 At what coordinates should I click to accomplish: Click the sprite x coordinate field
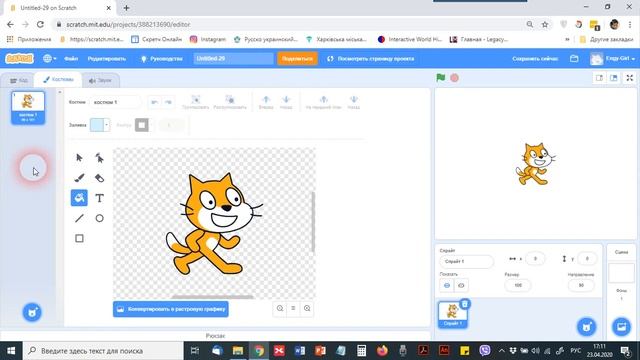point(535,259)
